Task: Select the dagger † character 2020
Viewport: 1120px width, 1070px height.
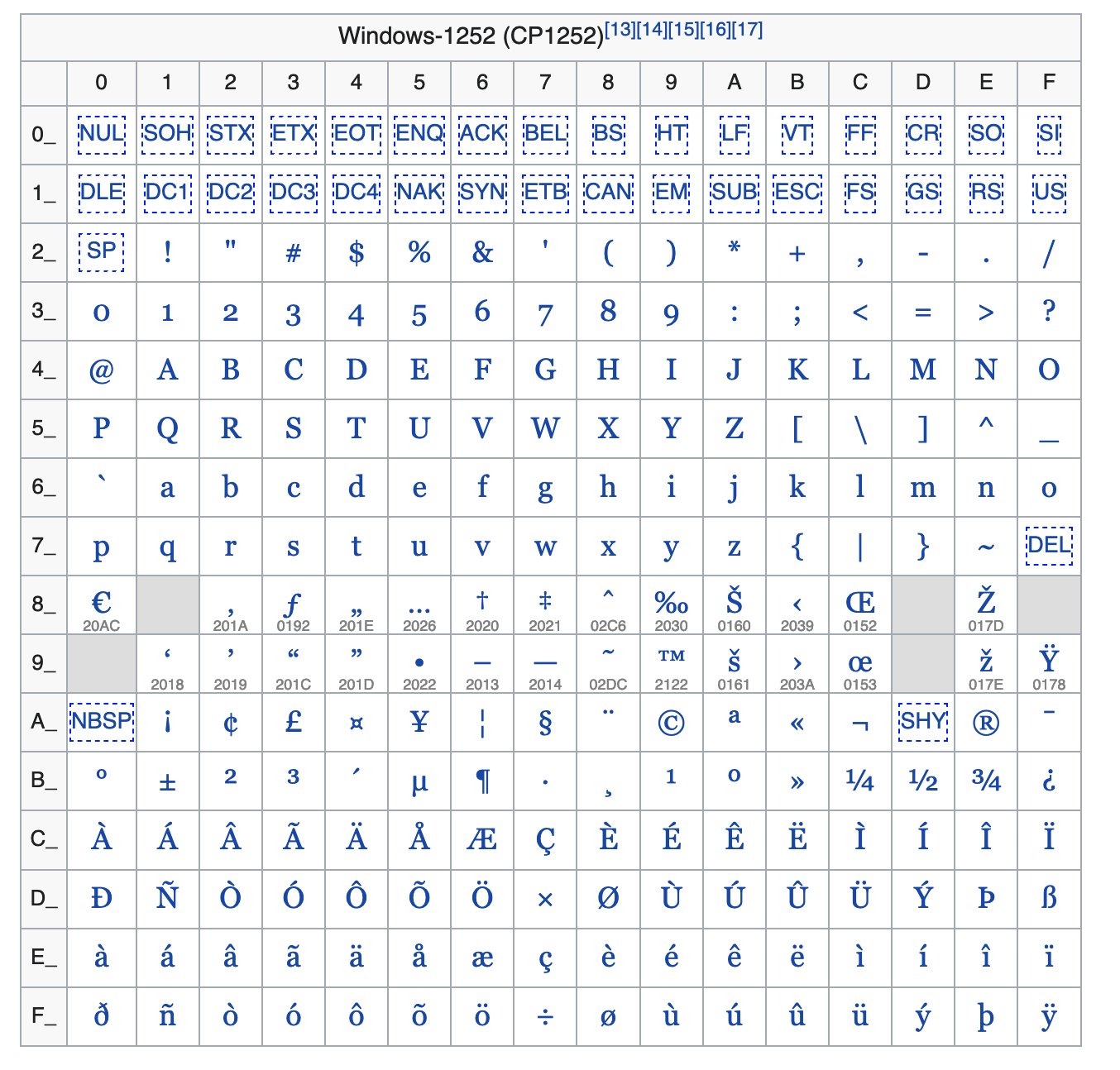Action: [x=482, y=600]
